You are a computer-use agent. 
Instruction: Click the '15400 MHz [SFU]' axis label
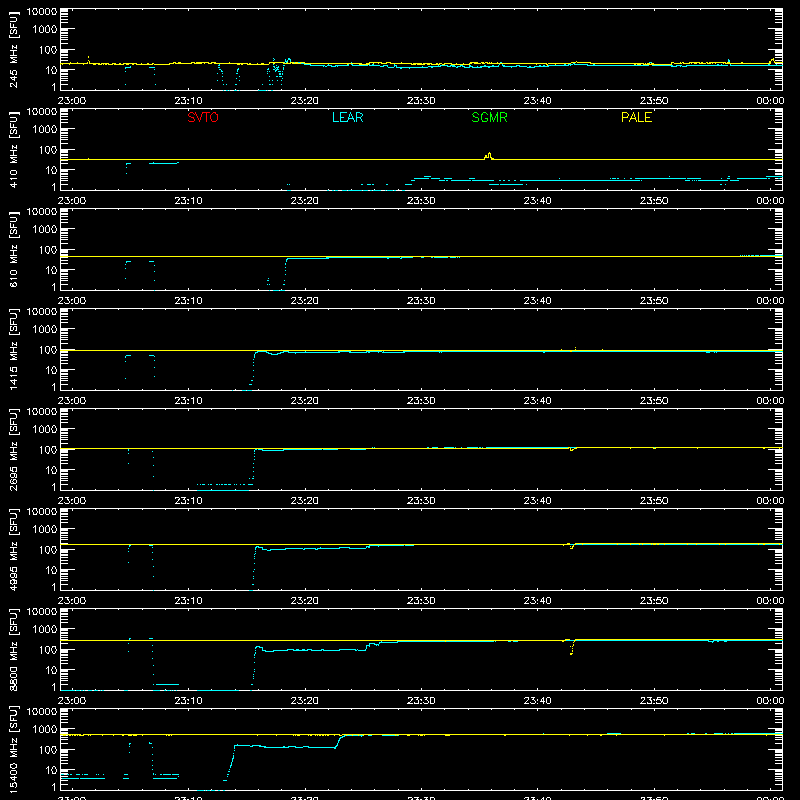coord(14,749)
